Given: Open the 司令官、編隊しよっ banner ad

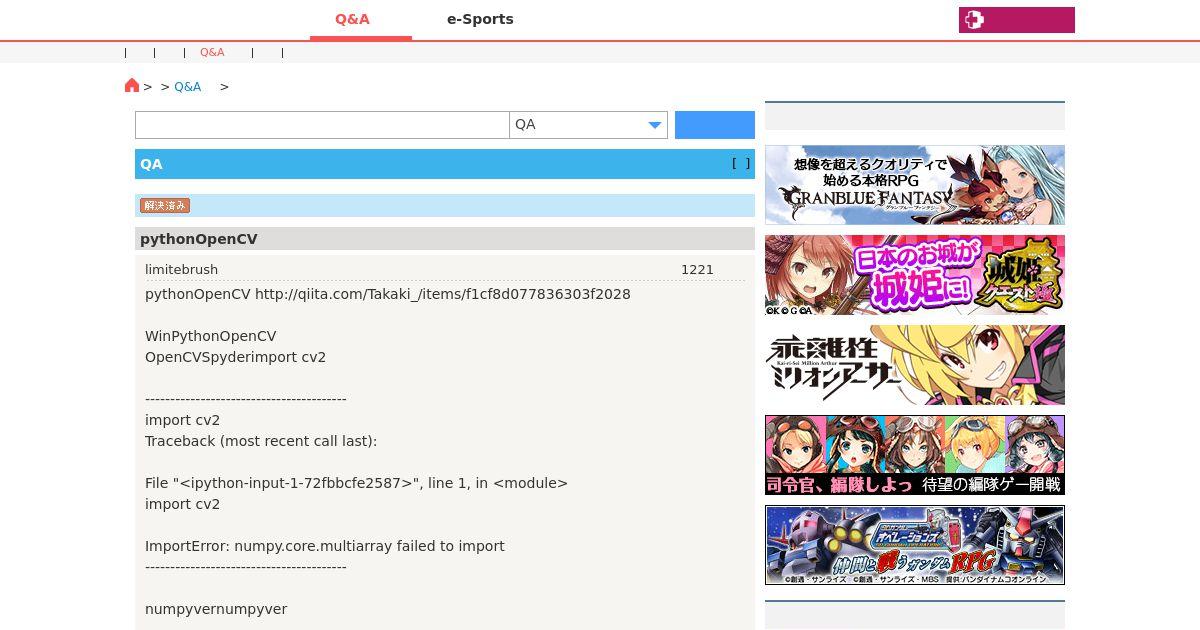Looking at the screenshot, I should click(x=915, y=455).
